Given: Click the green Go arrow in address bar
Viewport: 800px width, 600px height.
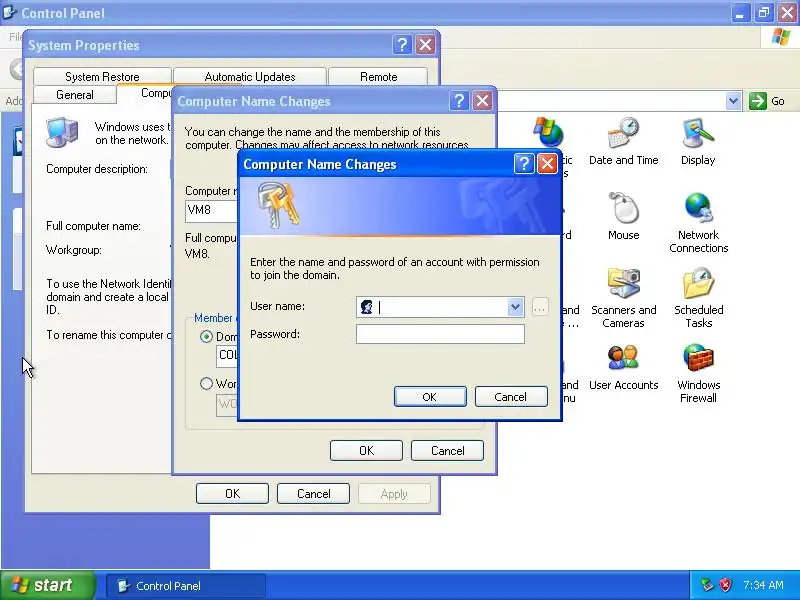Looking at the screenshot, I should click(x=758, y=101).
